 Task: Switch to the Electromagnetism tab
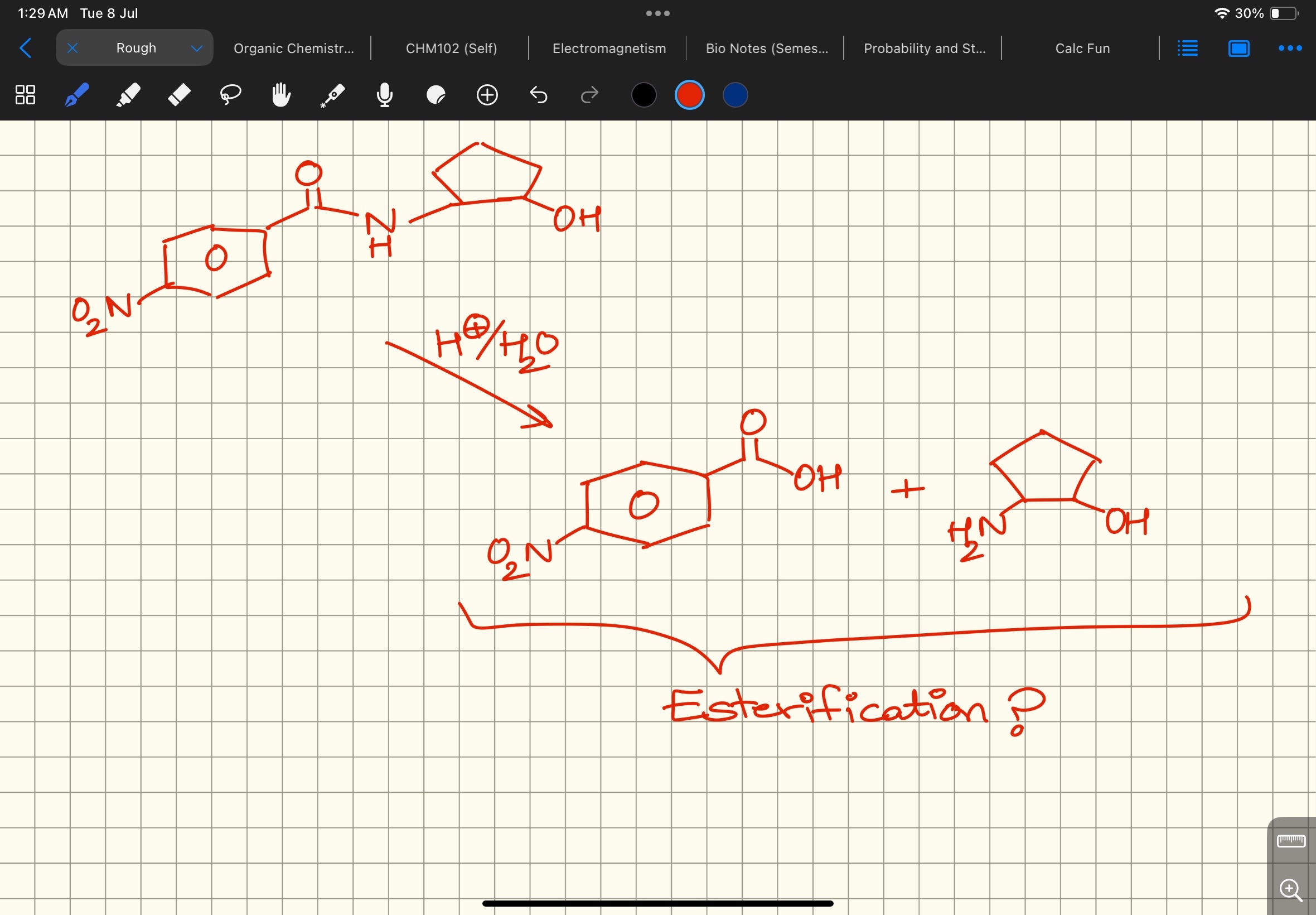click(608, 48)
